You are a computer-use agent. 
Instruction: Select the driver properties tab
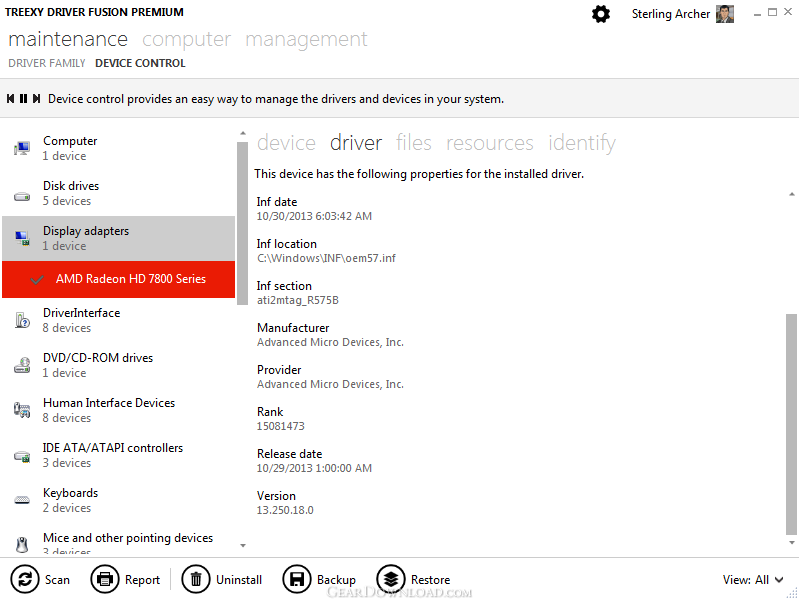pyautogui.click(x=356, y=143)
